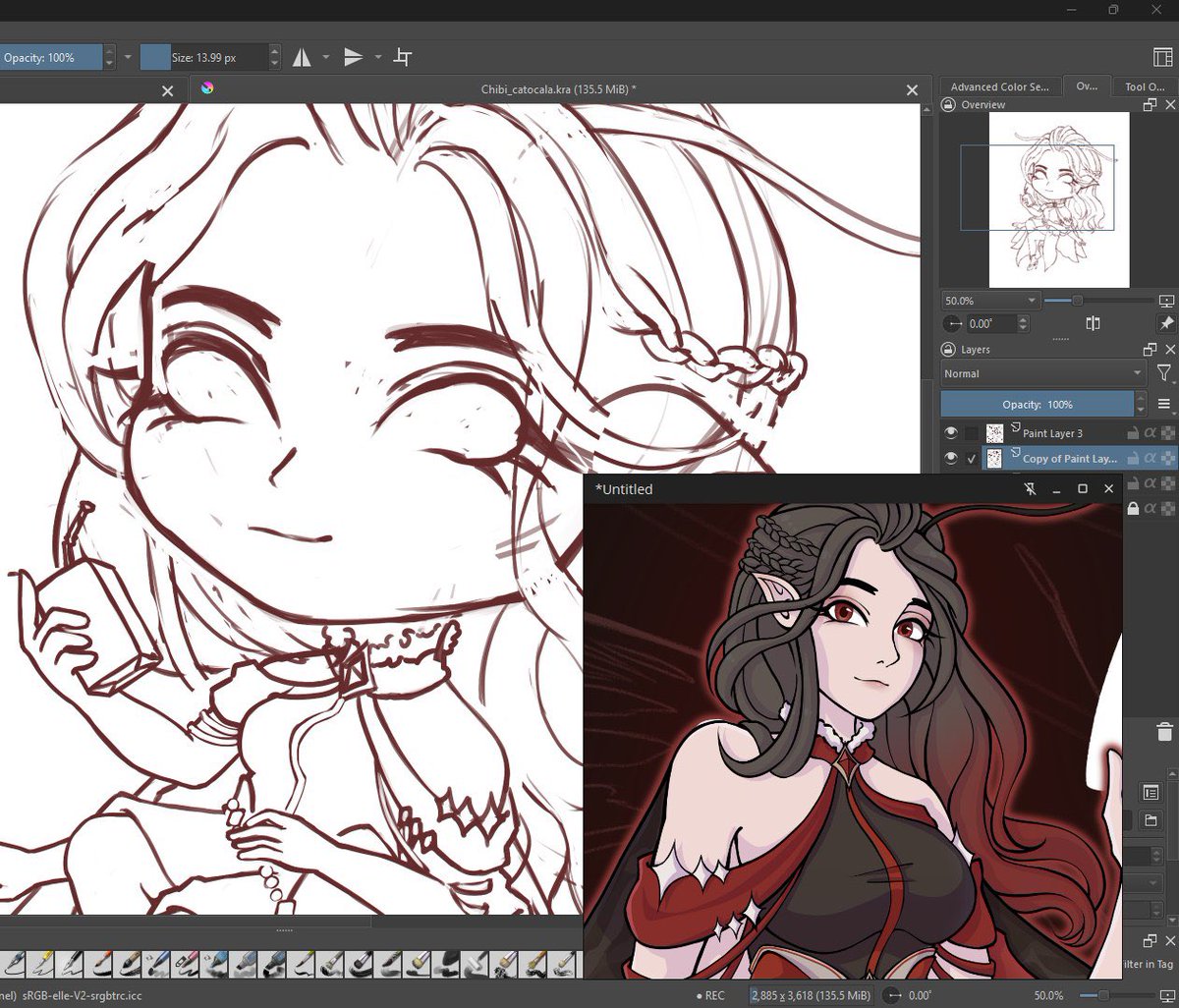Viewport: 1179px width, 1008px height.
Task: Lock the Layers docker
Action: (x=948, y=349)
